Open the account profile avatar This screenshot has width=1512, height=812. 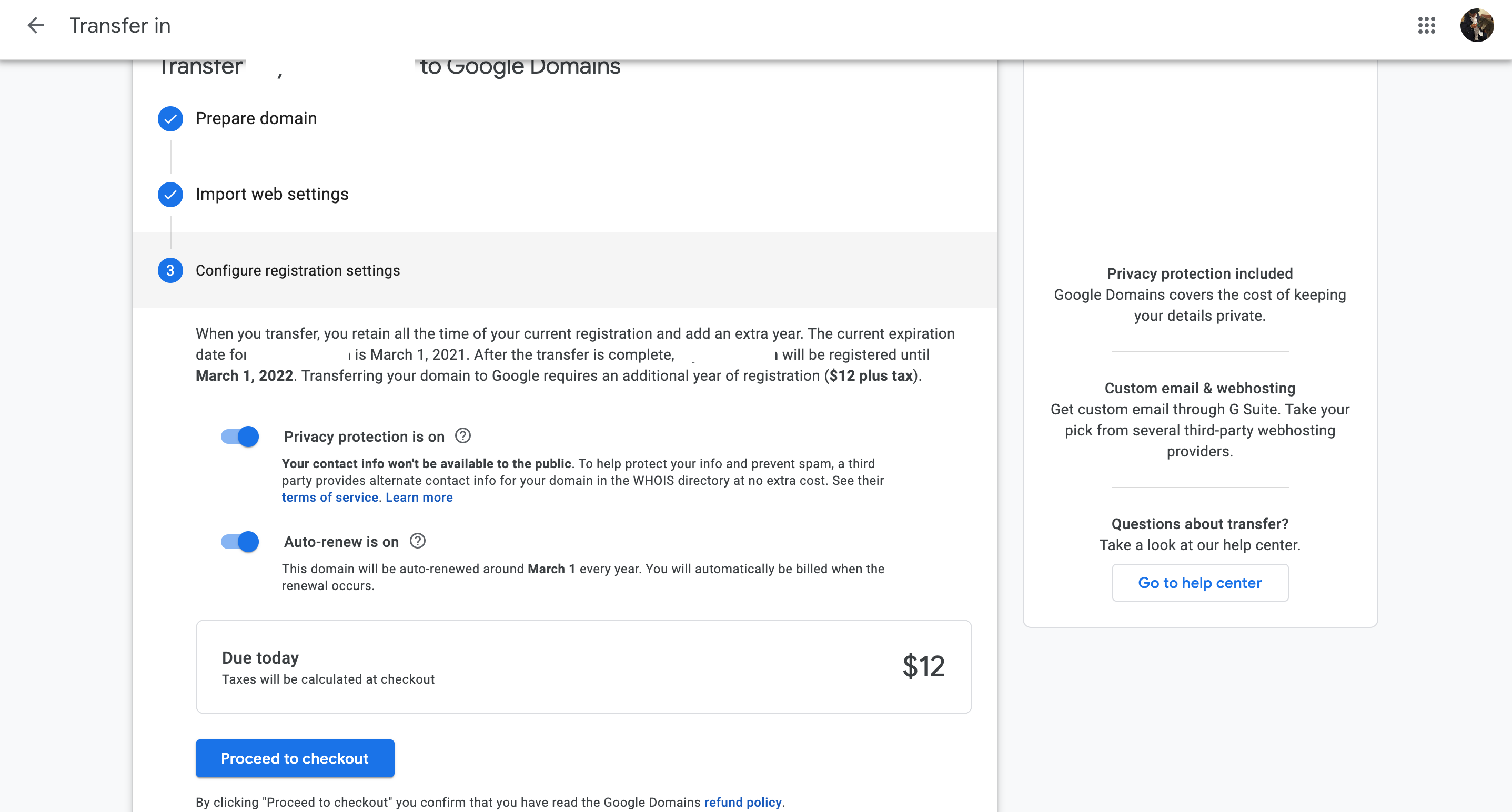[1477, 25]
